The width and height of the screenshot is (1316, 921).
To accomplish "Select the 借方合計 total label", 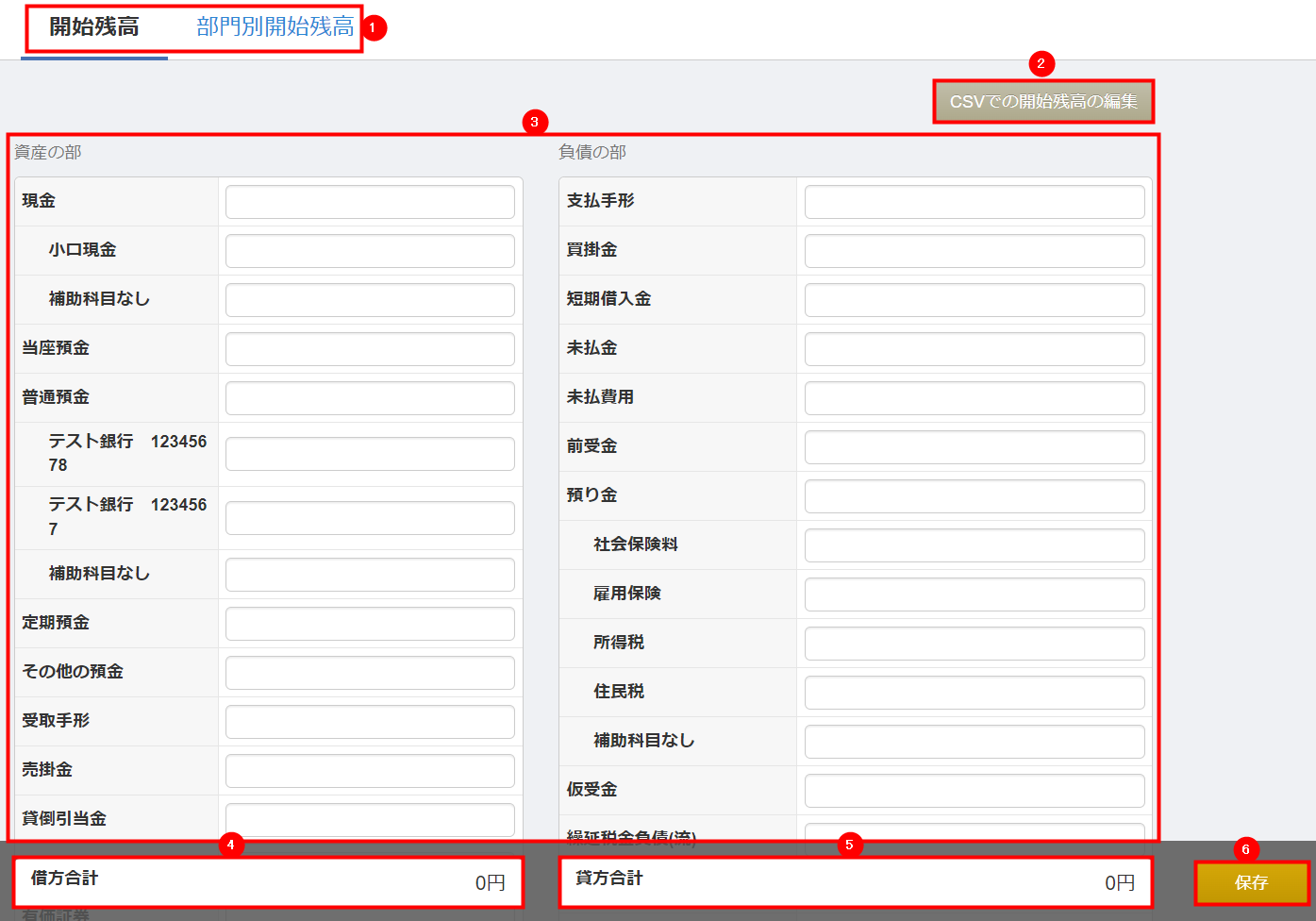I will (x=64, y=879).
